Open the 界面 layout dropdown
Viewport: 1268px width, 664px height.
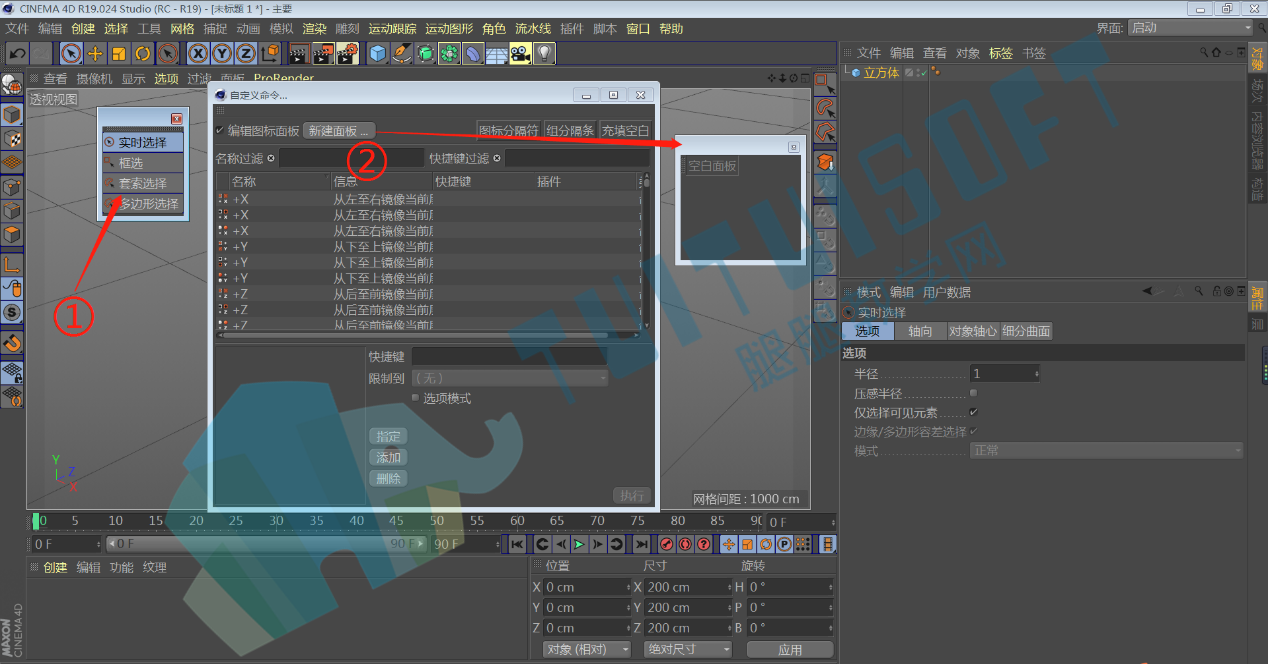tap(1189, 28)
